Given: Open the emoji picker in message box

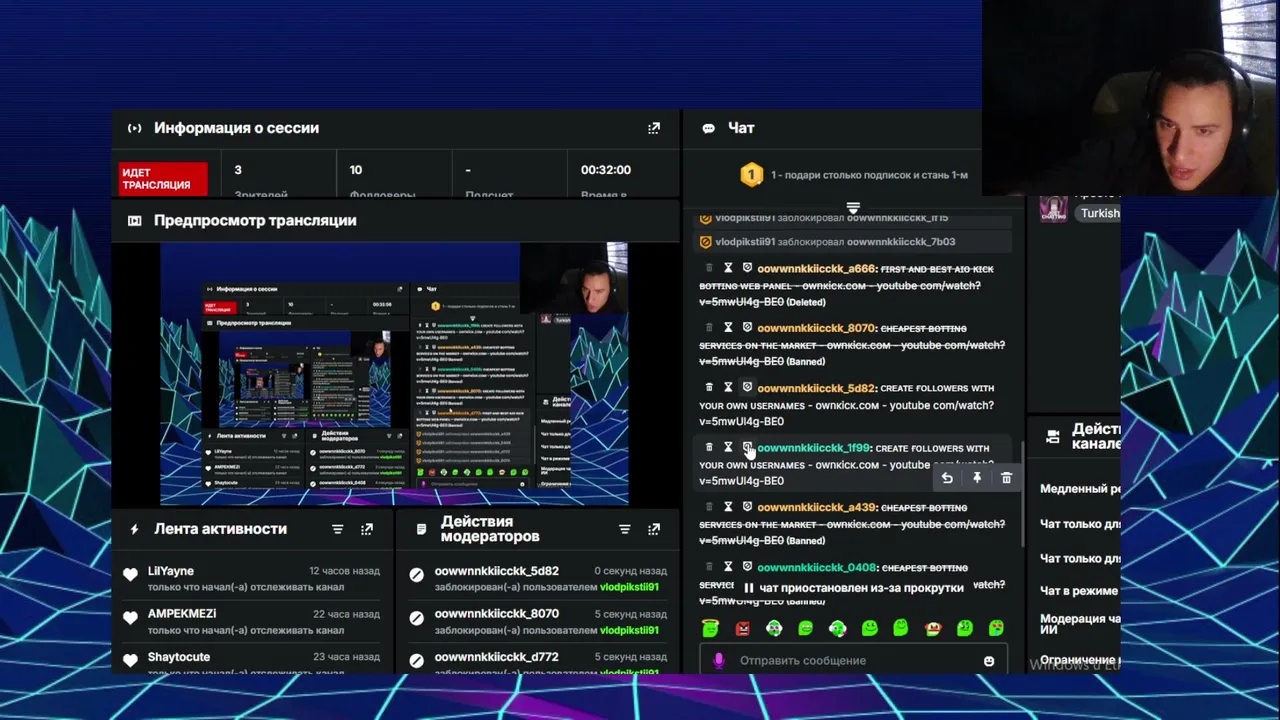Looking at the screenshot, I should pyautogui.click(x=989, y=661).
